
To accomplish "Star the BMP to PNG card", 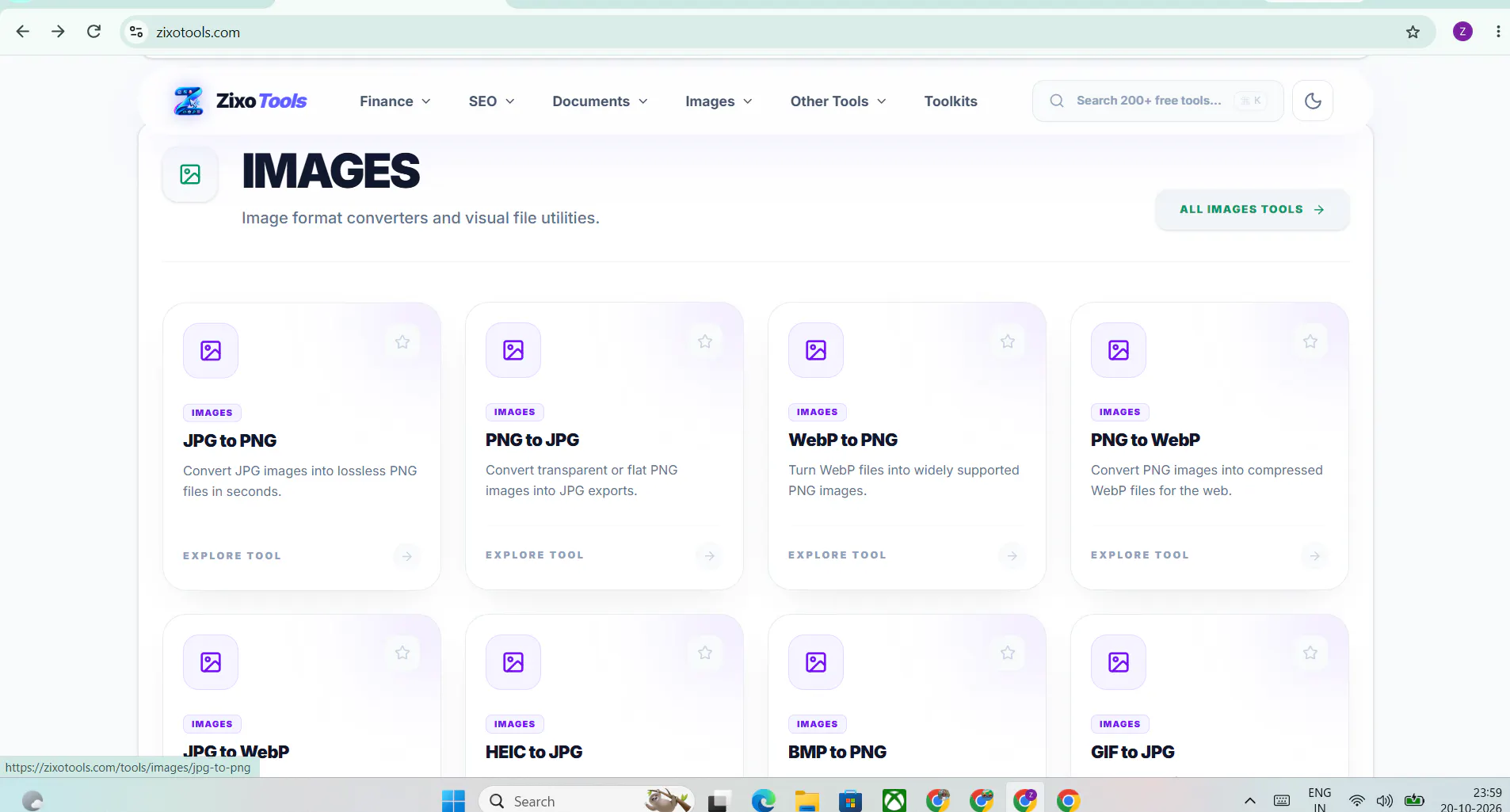I will (1008, 653).
